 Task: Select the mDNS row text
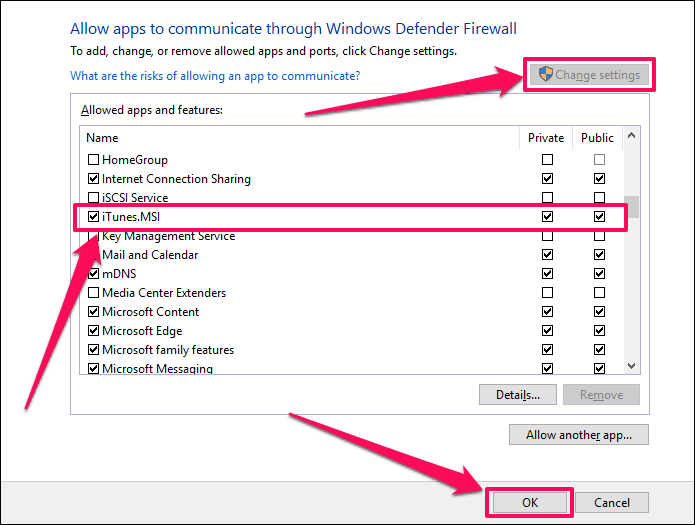119,274
